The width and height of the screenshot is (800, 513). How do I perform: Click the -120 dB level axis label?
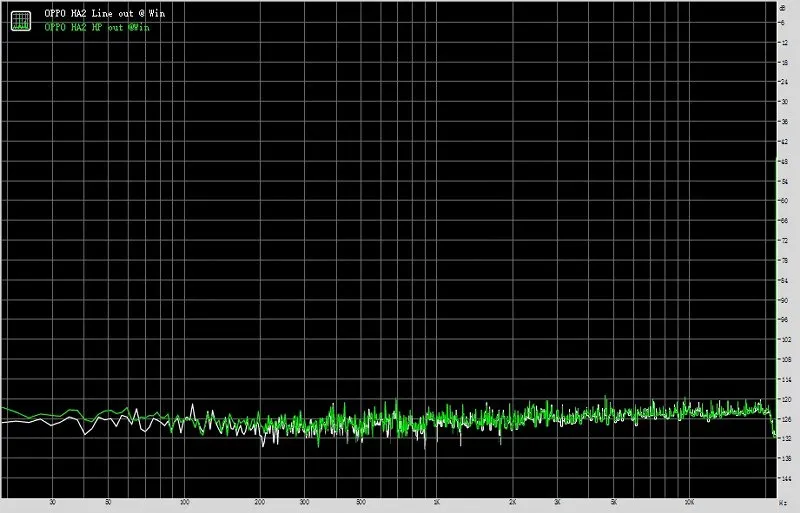point(784,400)
